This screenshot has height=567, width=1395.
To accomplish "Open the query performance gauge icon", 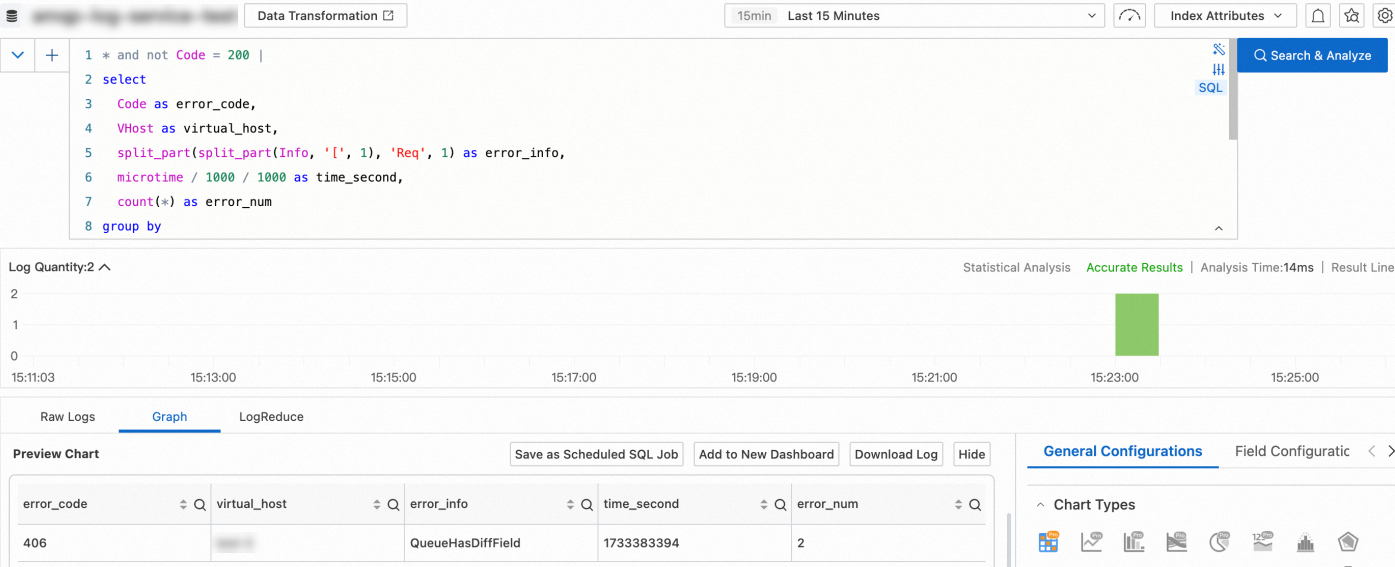I will click(x=1129, y=16).
